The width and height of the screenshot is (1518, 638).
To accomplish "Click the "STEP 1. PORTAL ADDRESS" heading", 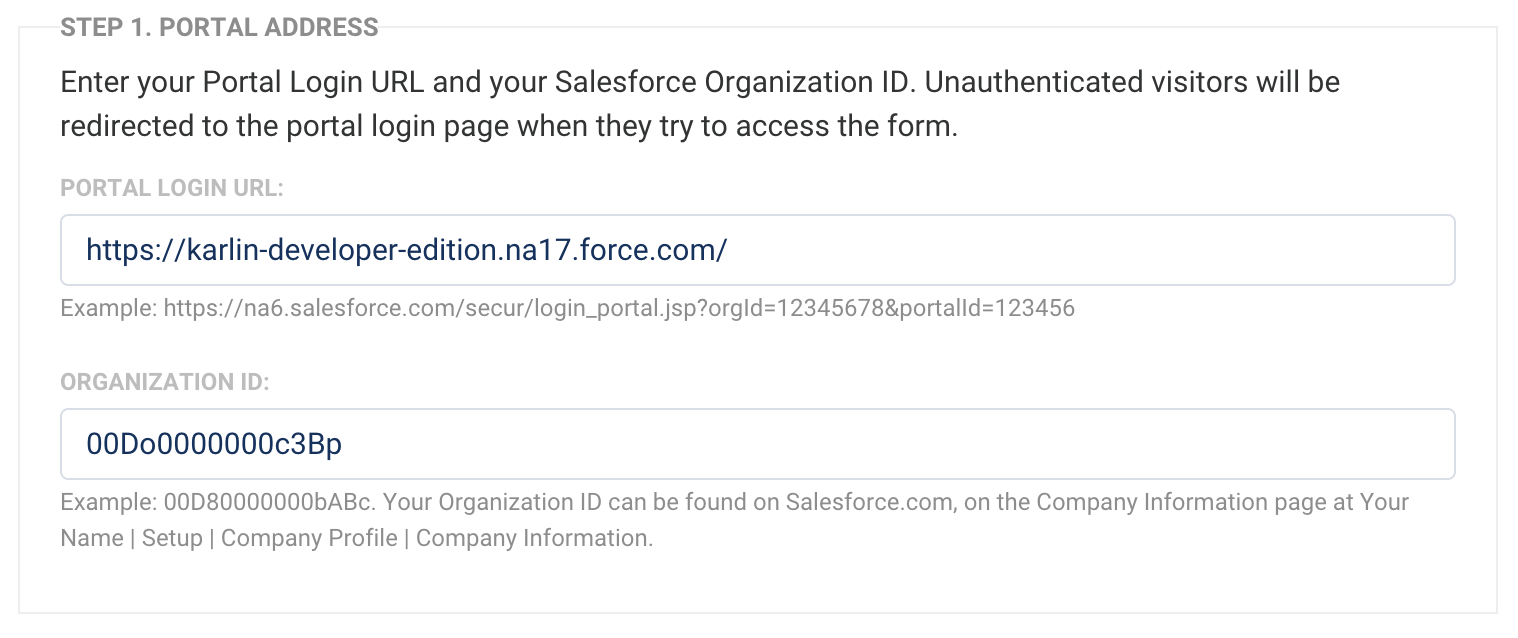I will point(219,27).
